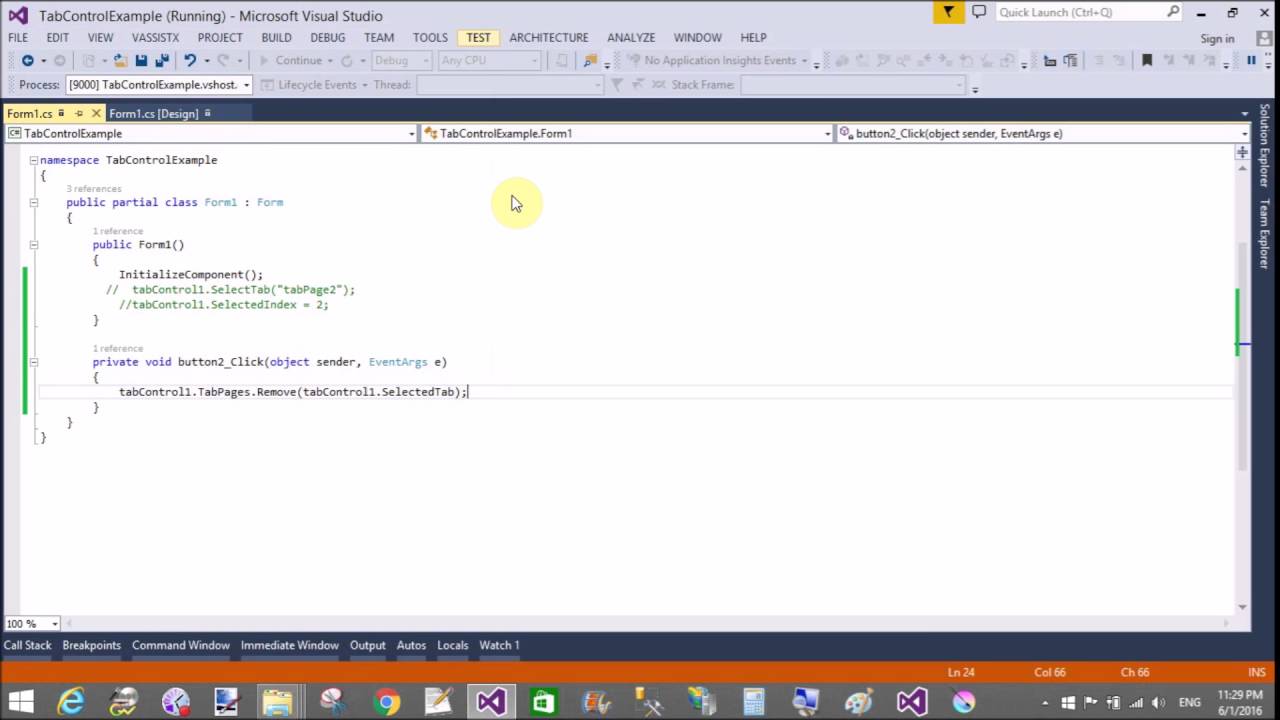Viewport: 1280px width, 720px height.
Task: Click the Redo arrow icon
Action: point(223,60)
